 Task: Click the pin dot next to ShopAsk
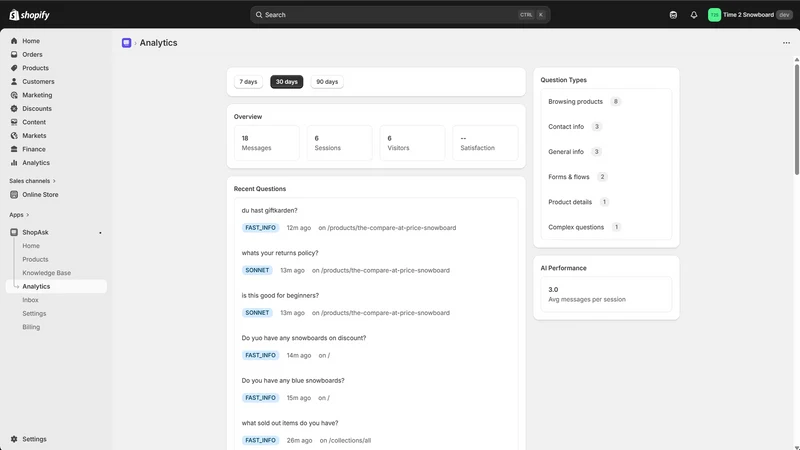pos(100,233)
